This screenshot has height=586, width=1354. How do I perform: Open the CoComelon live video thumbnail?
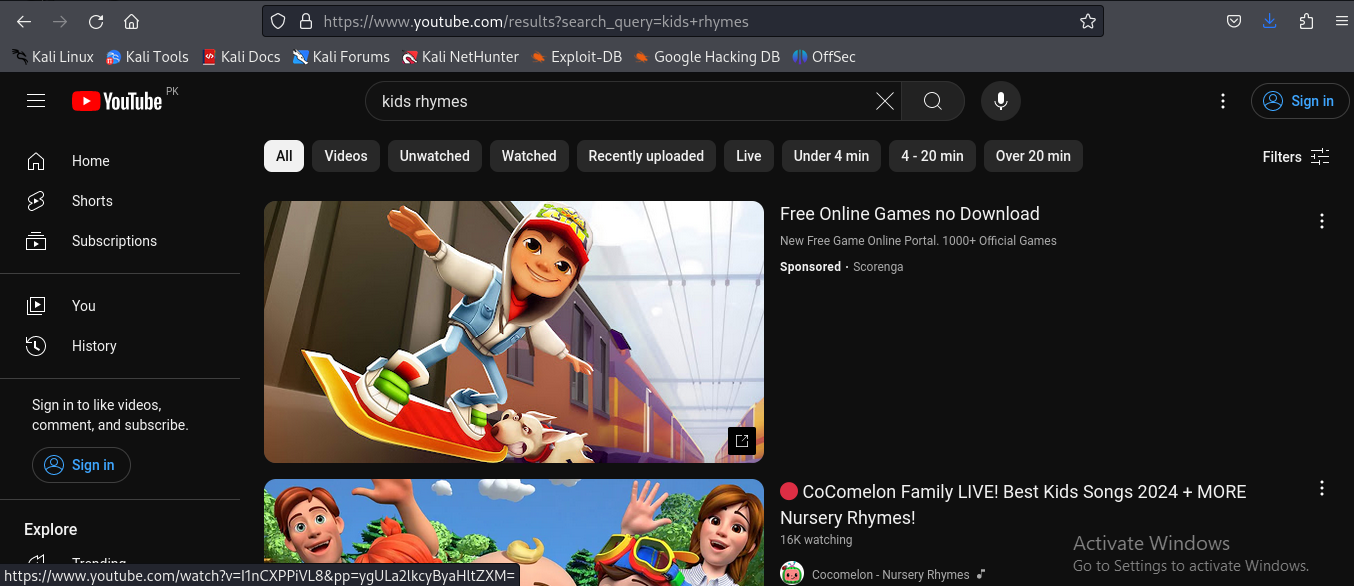click(x=514, y=533)
